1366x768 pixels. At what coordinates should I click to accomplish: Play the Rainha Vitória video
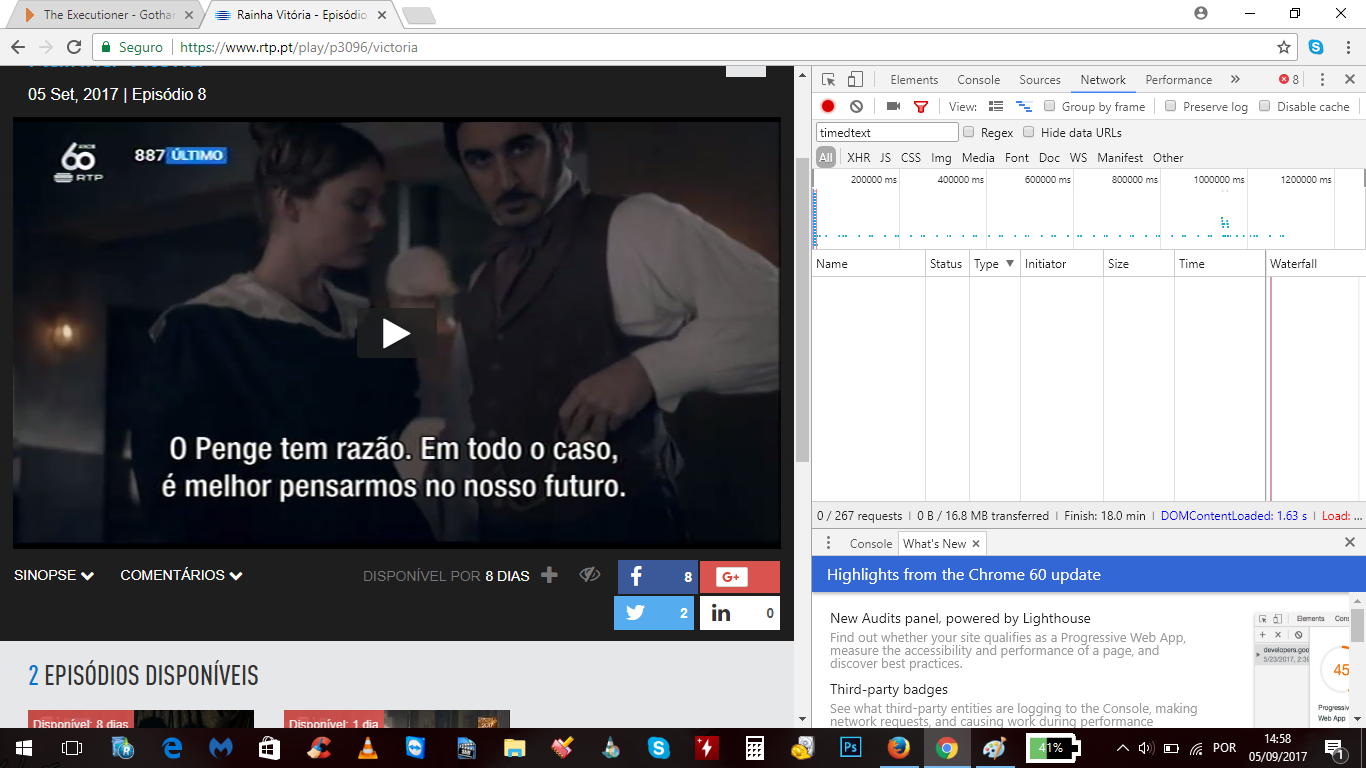click(396, 333)
